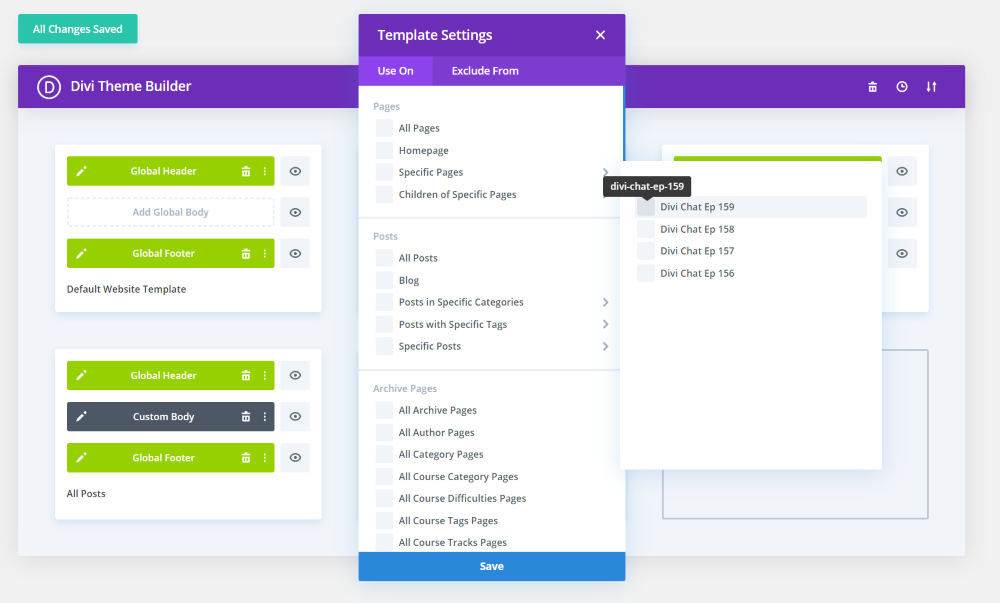Toggle visibility of All Posts Global Header
This screenshot has height=603, width=1000.
tap(295, 375)
